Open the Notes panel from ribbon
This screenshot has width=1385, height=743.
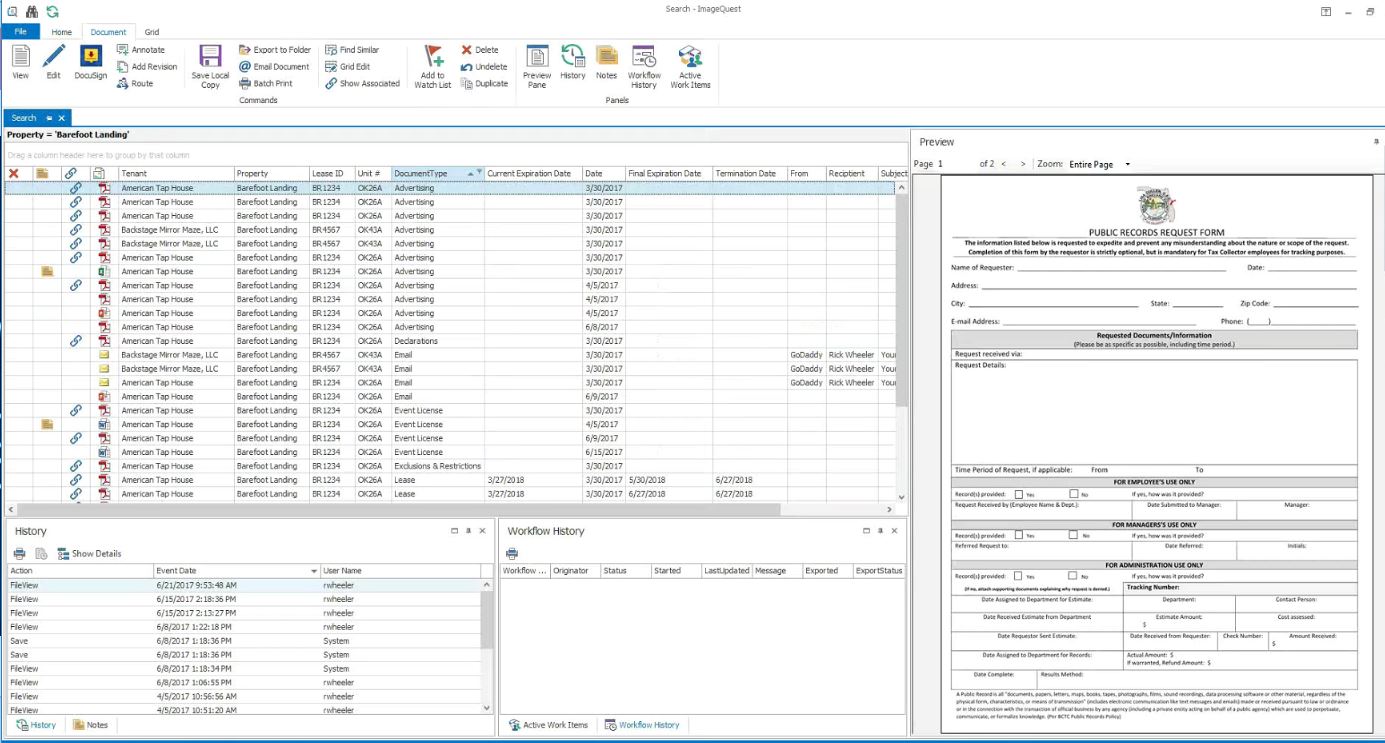606,57
